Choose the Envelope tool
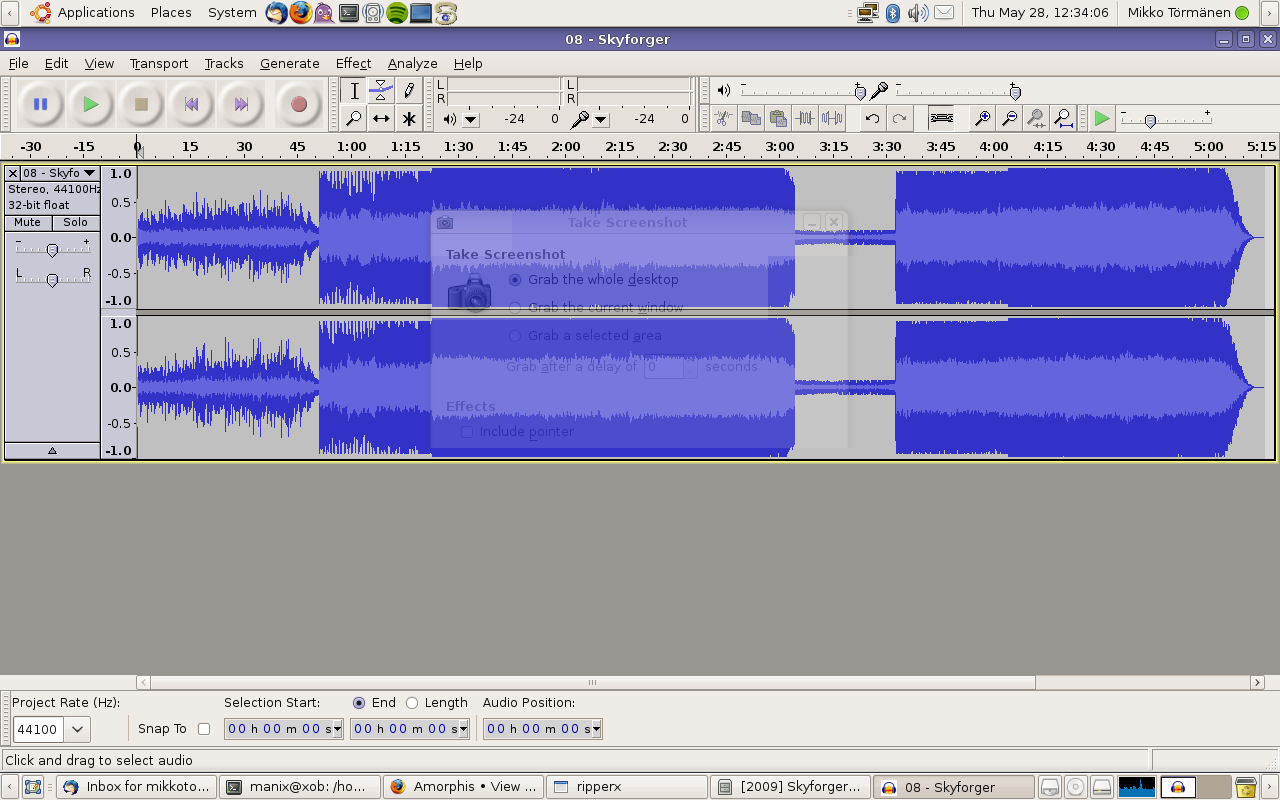The image size is (1280, 800). tap(381, 91)
